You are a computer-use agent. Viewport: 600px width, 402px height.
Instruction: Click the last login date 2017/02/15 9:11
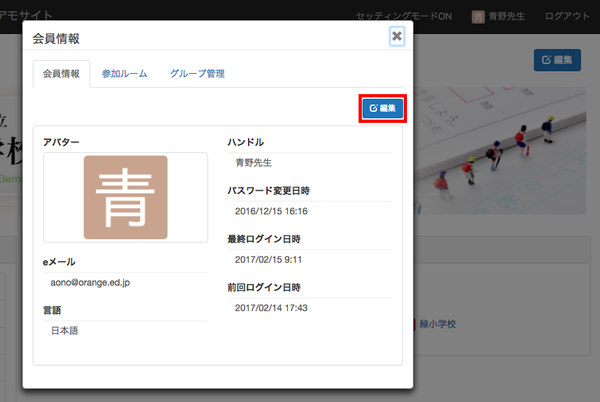pyautogui.click(x=268, y=259)
